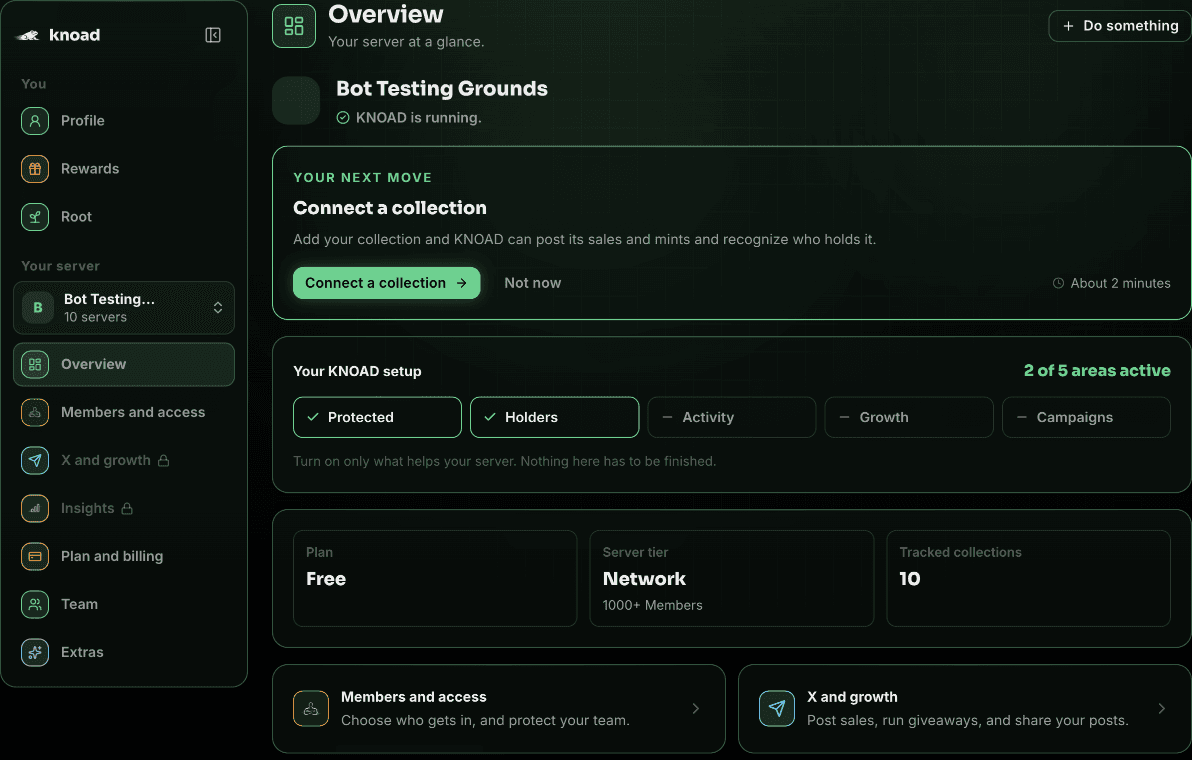Open X and growth in sidebar
Viewport: 1192px width, 760px height.
coord(124,460)
